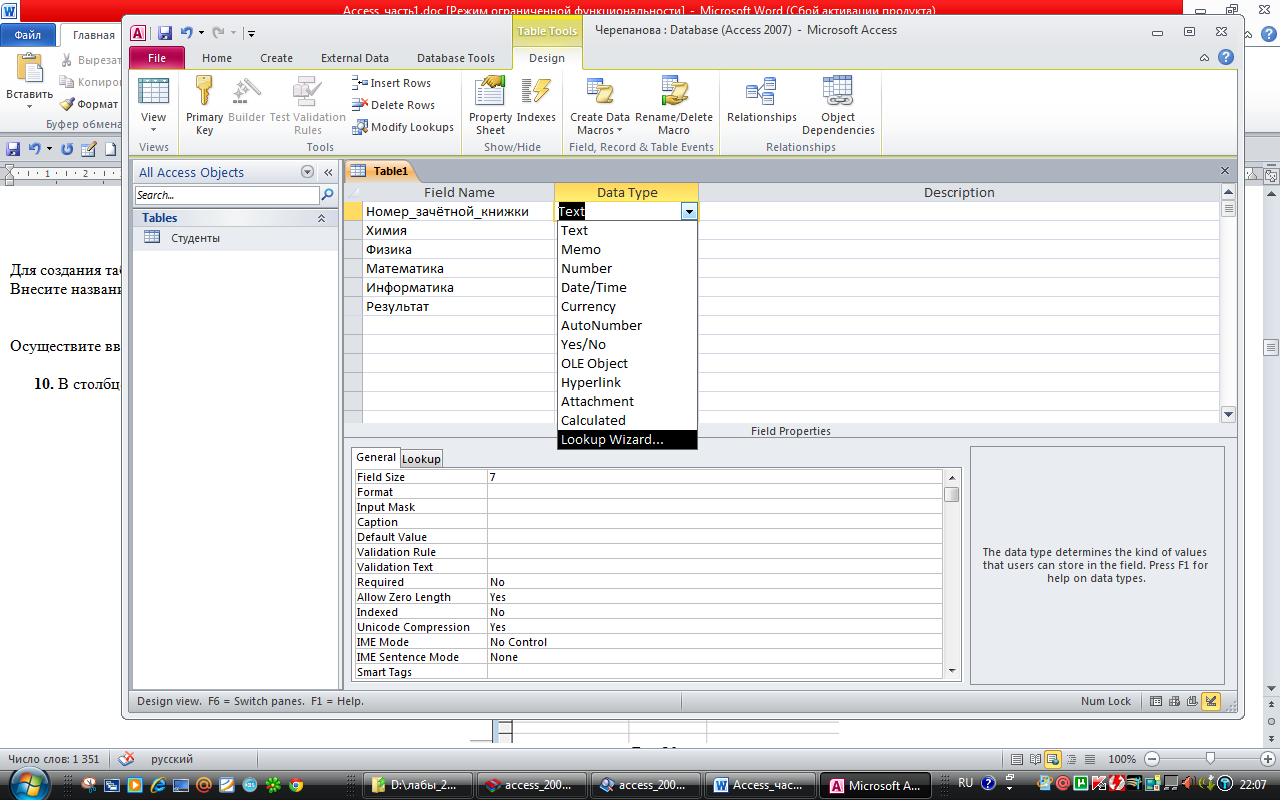Image resolution: width=1280 pixels, height=800 pixels.
Task: Click Вставить paste icon in the Word window
Action: (29, 70)
